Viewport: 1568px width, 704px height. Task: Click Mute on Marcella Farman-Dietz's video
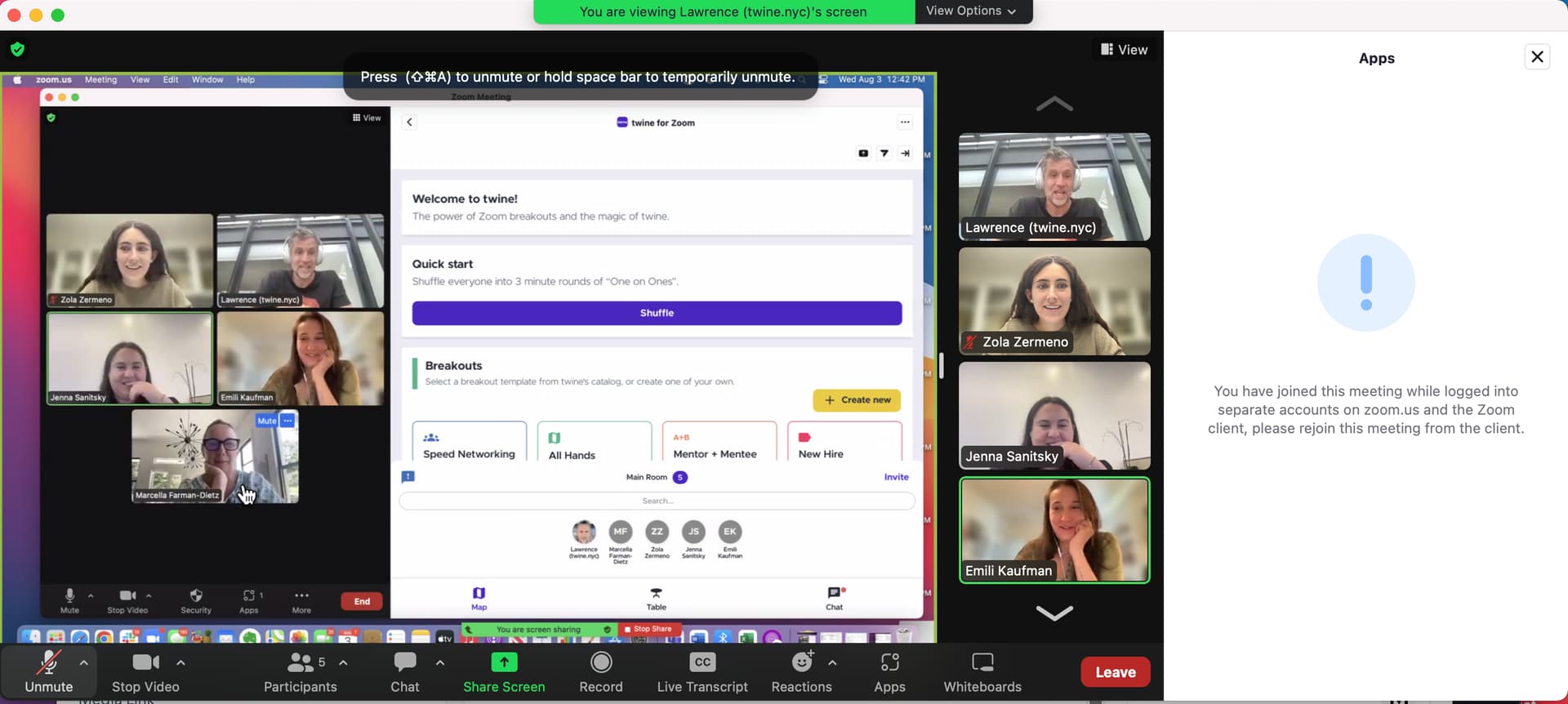(267, 421)
